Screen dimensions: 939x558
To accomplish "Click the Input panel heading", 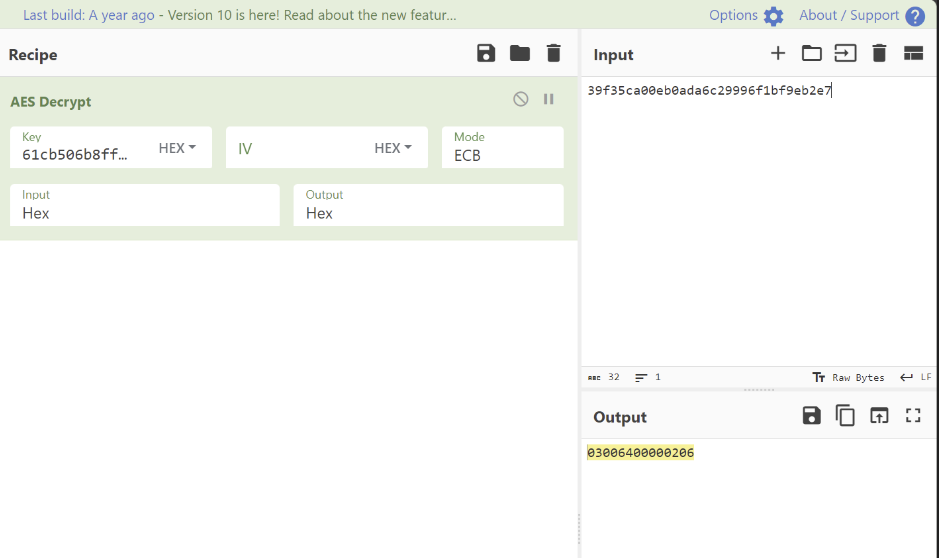I will [613, 54].
